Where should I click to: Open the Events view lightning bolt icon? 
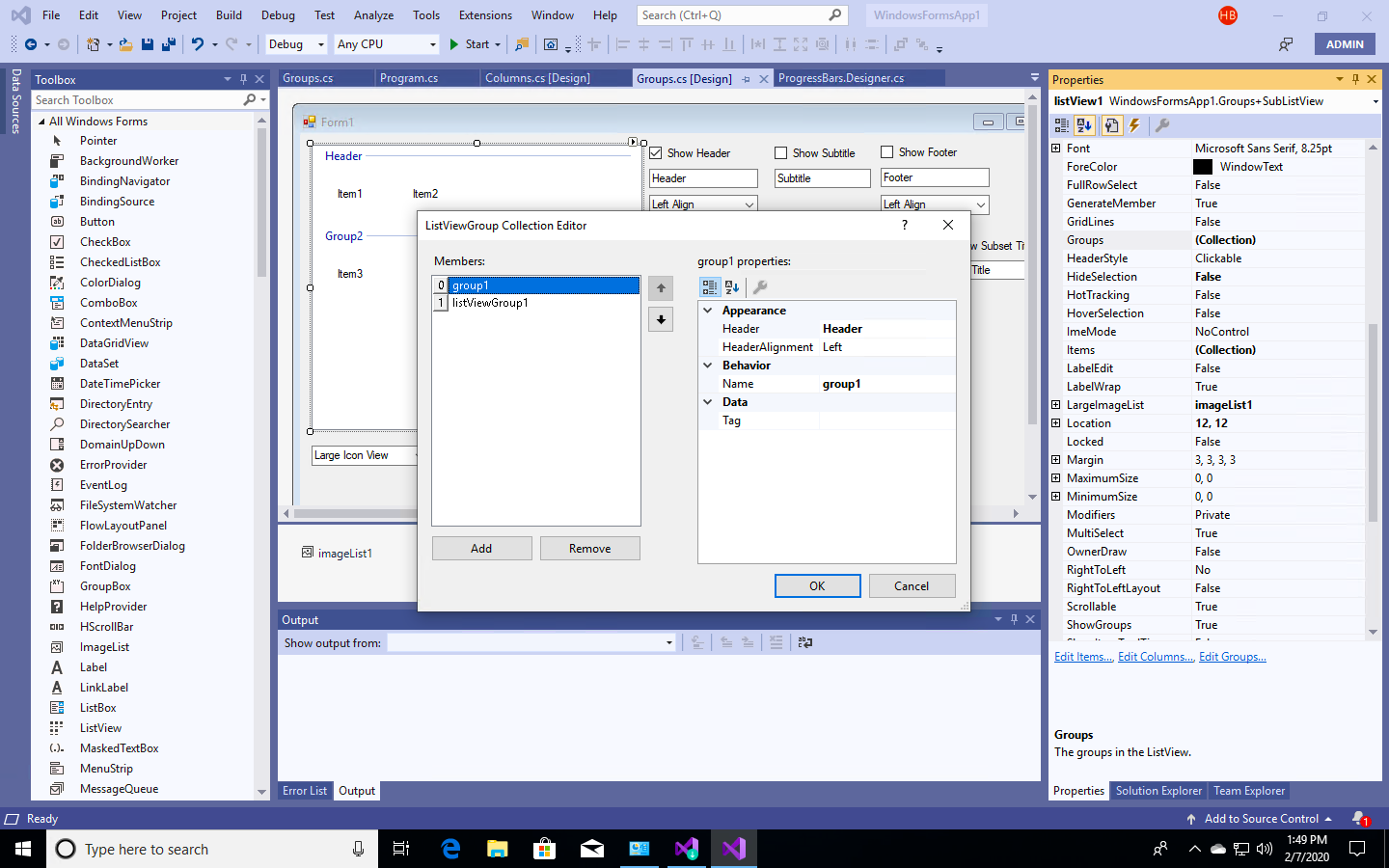pyautogui.click(x=1133, y=125)
